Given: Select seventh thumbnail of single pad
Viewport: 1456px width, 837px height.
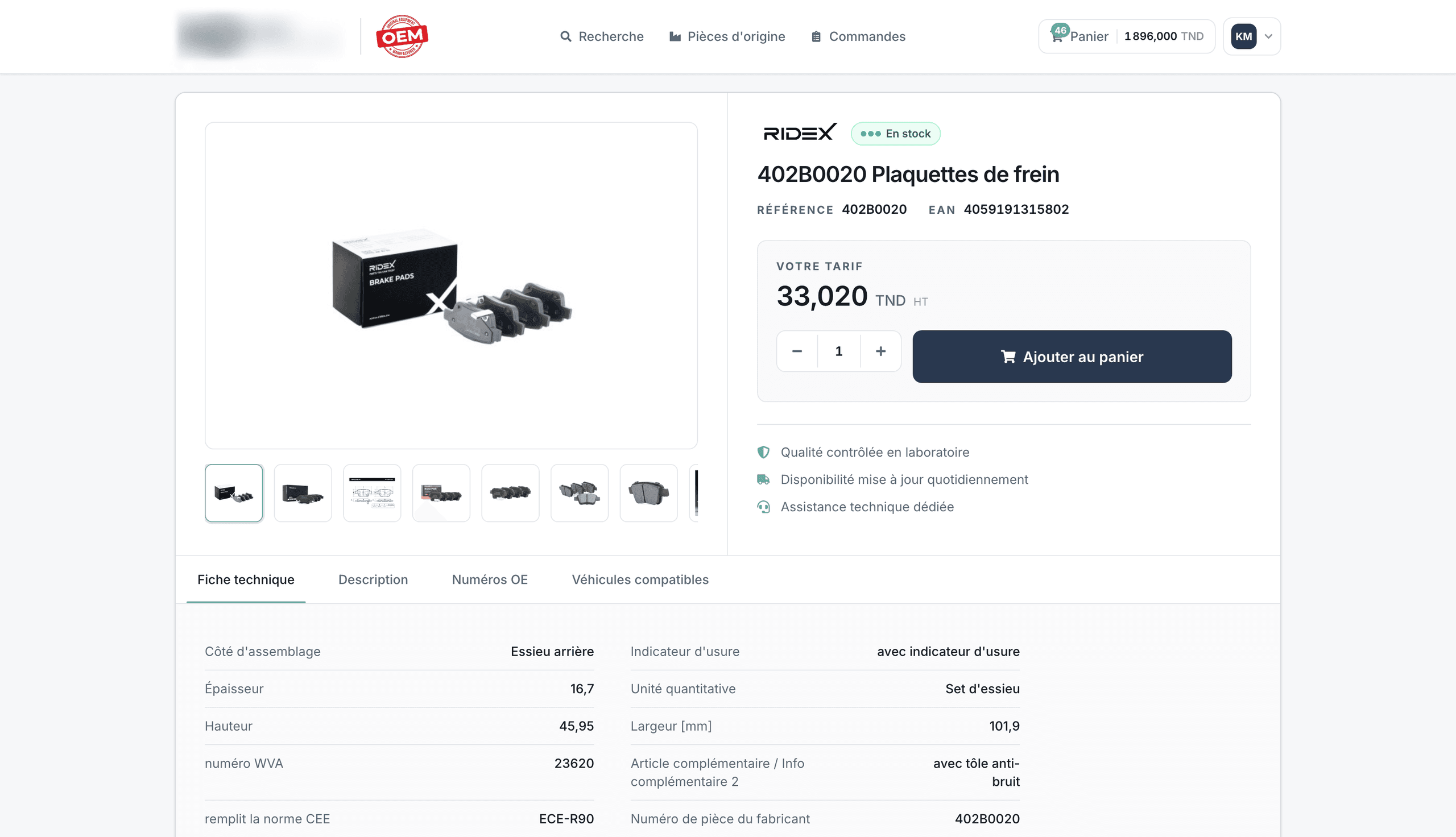Looking at the screenshot, I should pos(648,492).
